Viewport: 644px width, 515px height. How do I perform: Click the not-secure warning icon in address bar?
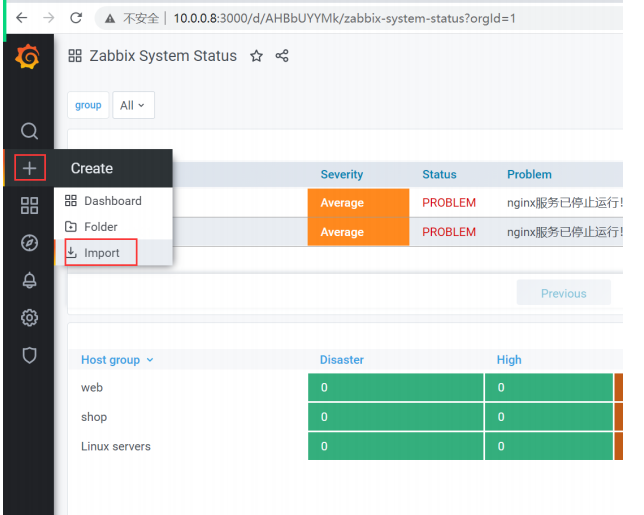pos(110,18)
